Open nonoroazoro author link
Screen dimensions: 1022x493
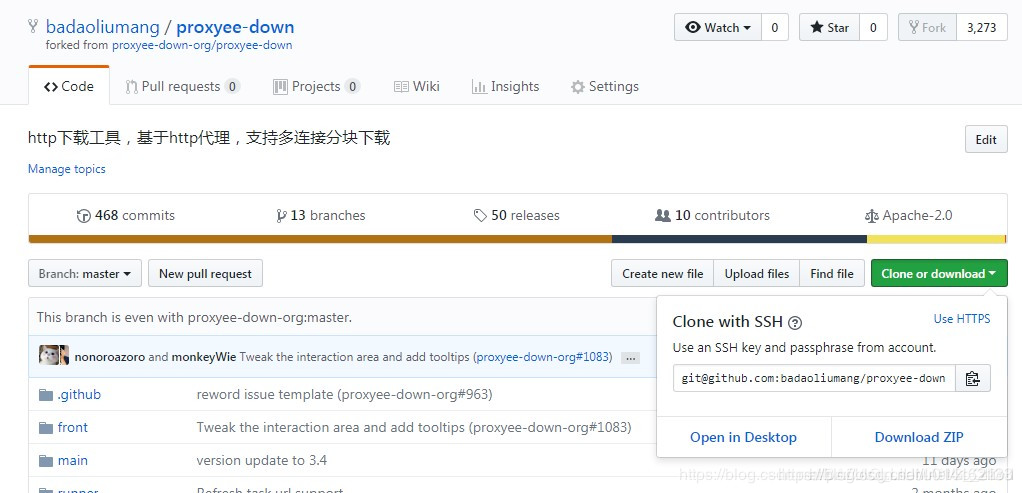110,357
